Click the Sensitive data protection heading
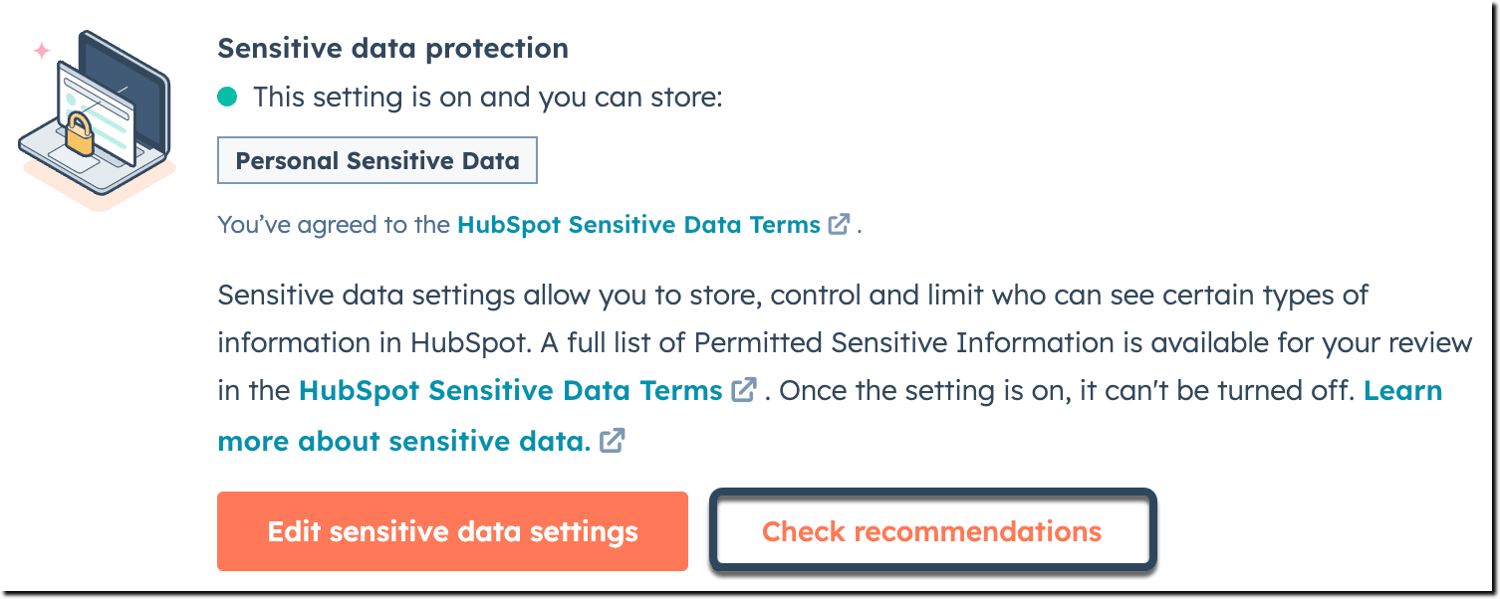The image size is (1500, 599). coord(392,47)
